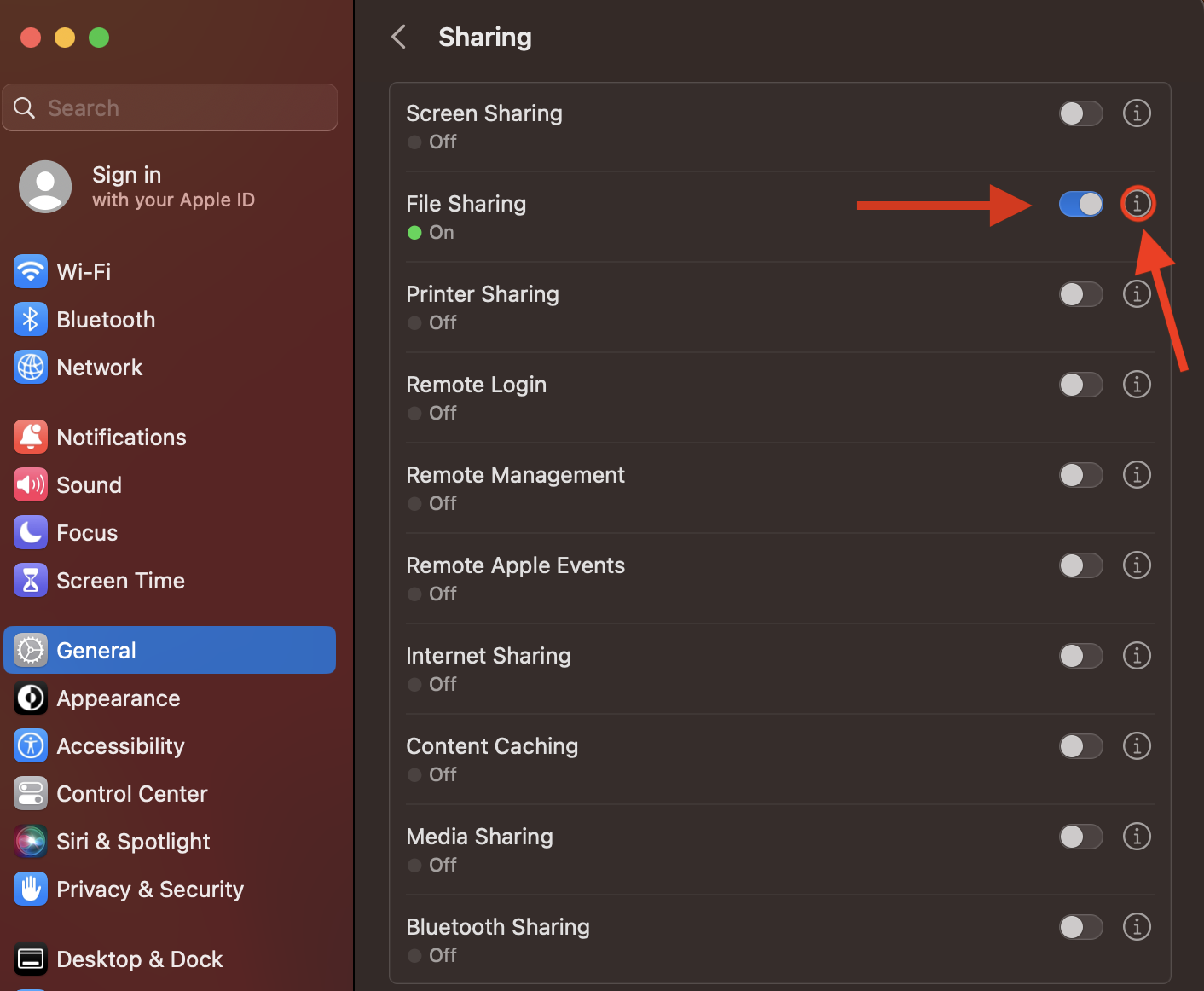Open Remote Management info panel
Screen dimensions: 1204x991
coord(1137,475)
